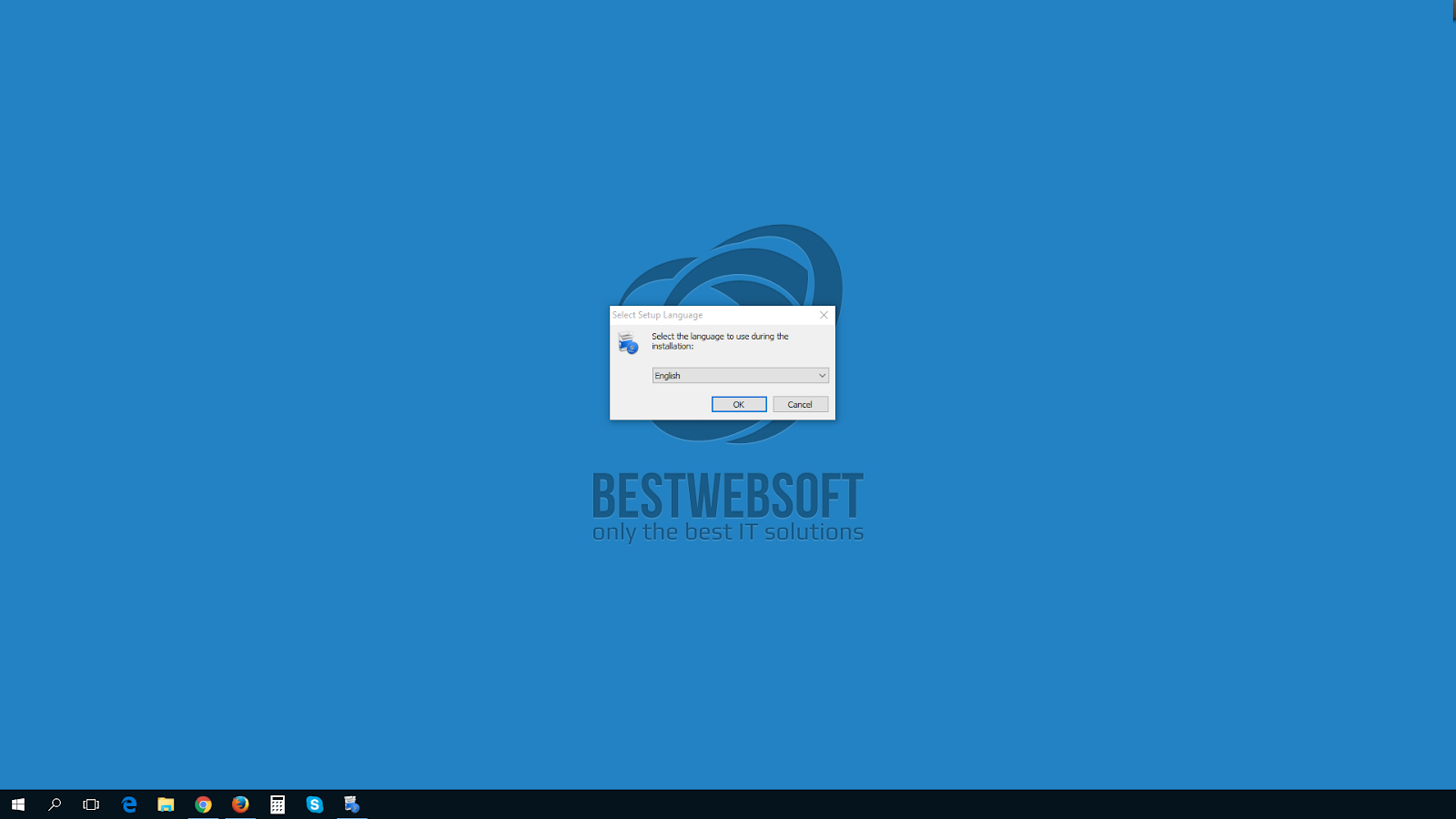
Task: Launch Microsoft Edge from taskbar
Action: (129, 804)
